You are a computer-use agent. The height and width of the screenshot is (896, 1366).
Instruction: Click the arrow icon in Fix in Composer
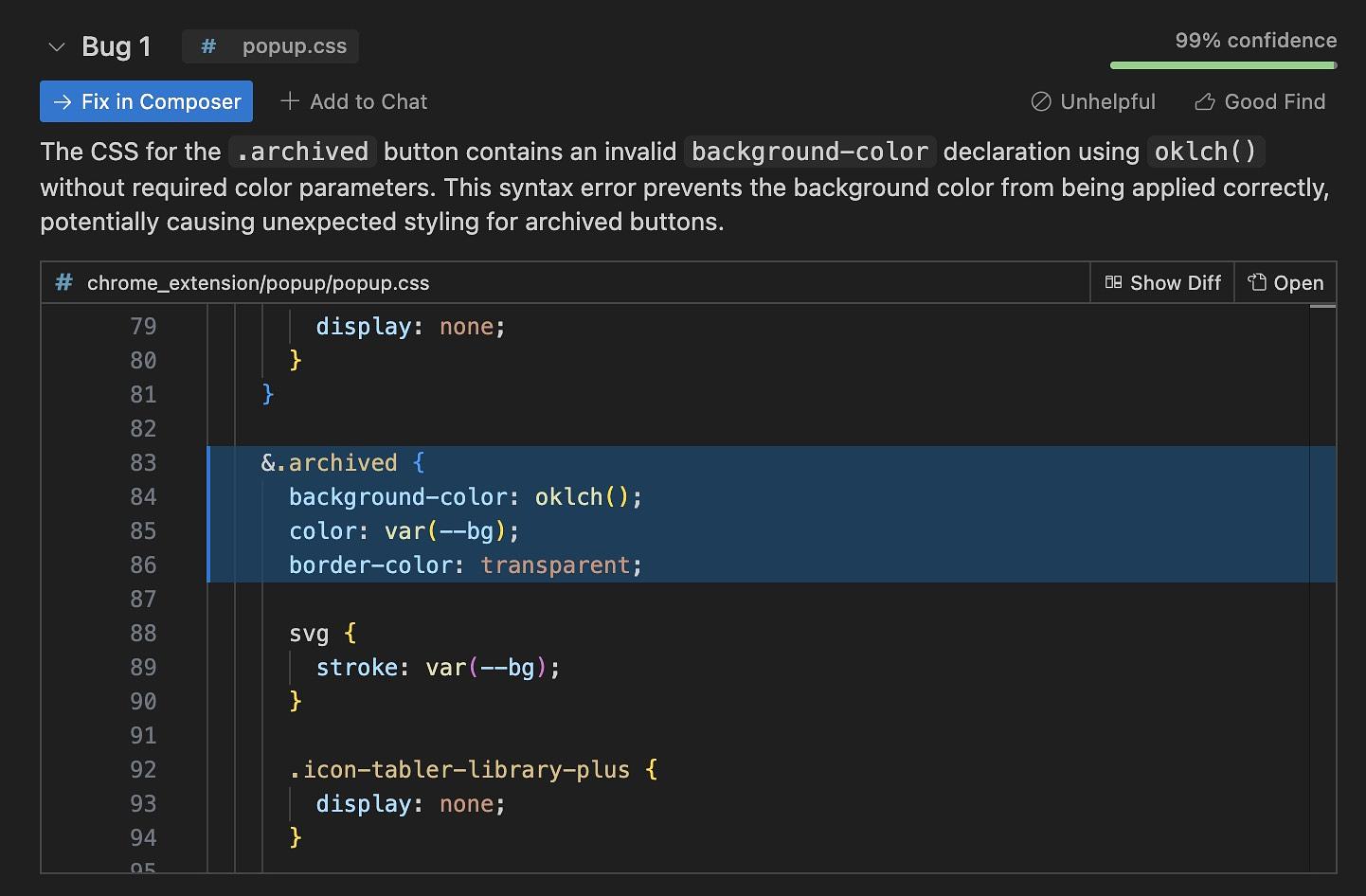(x=63, y=102)
